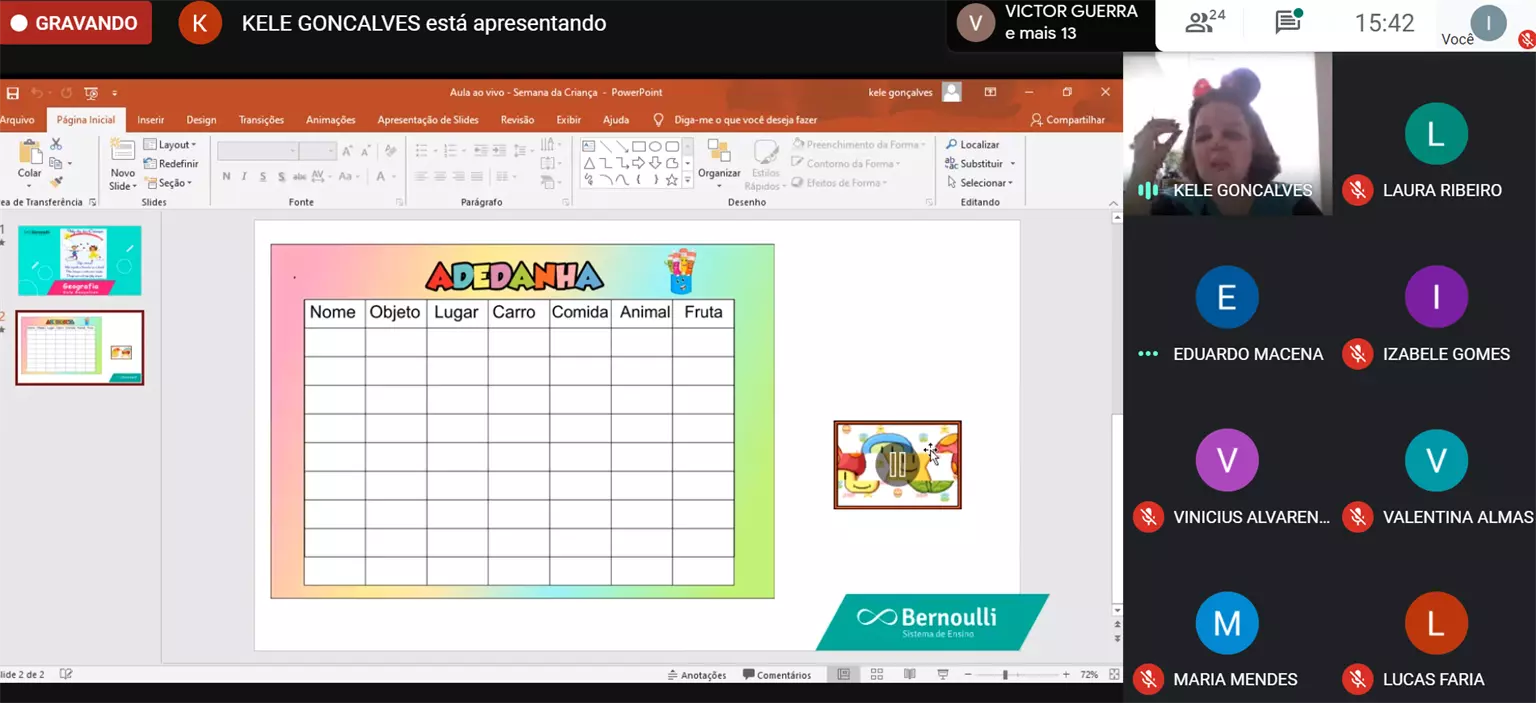
Task: Click the Save icon in quick access toolbar
Action: click(x=13, y=93)
